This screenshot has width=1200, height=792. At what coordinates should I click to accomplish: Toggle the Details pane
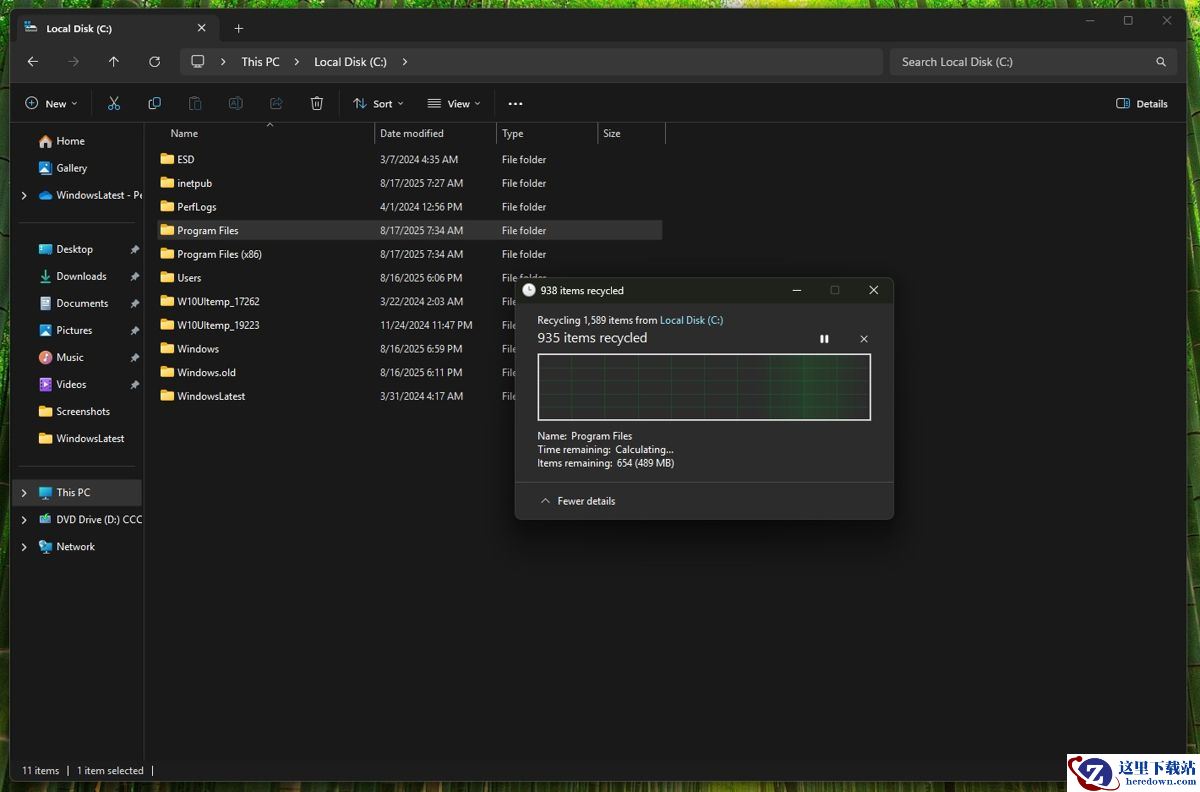[1141, 103]
